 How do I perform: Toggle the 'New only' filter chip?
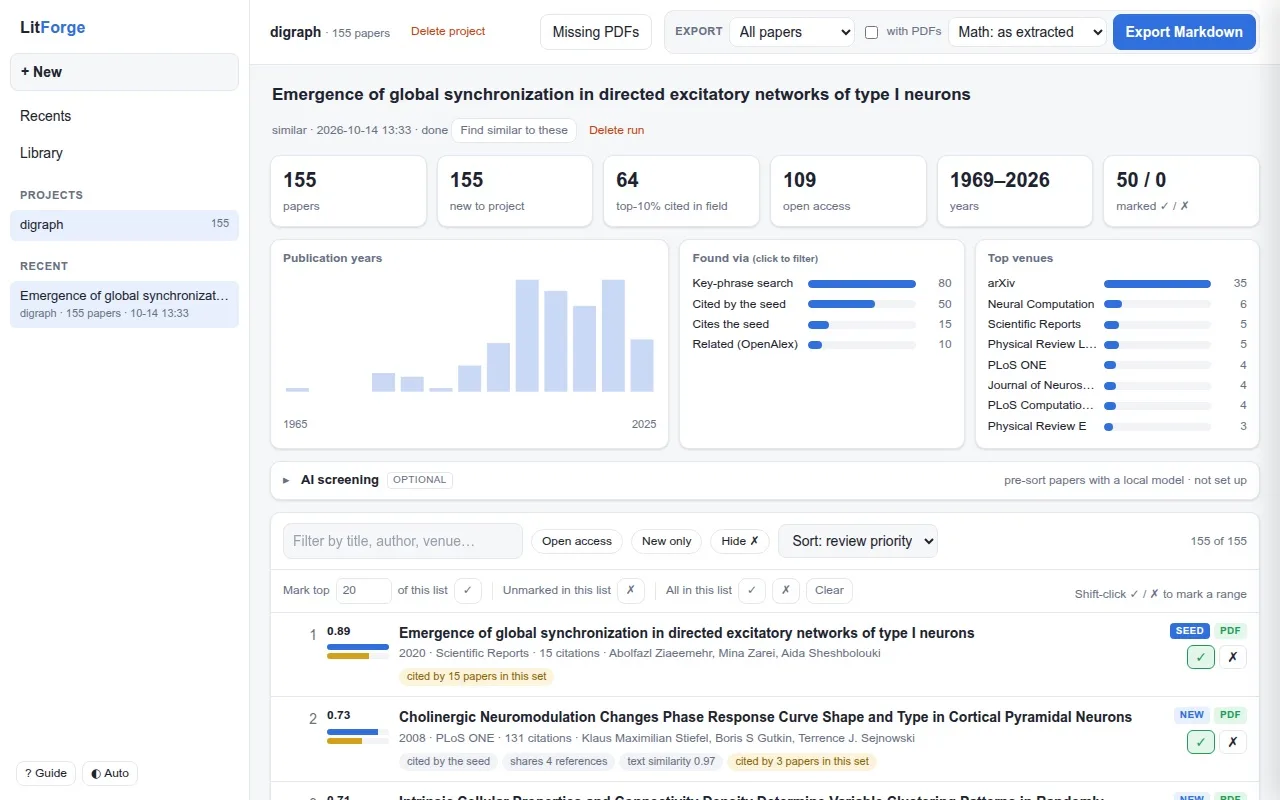point(667,541)
